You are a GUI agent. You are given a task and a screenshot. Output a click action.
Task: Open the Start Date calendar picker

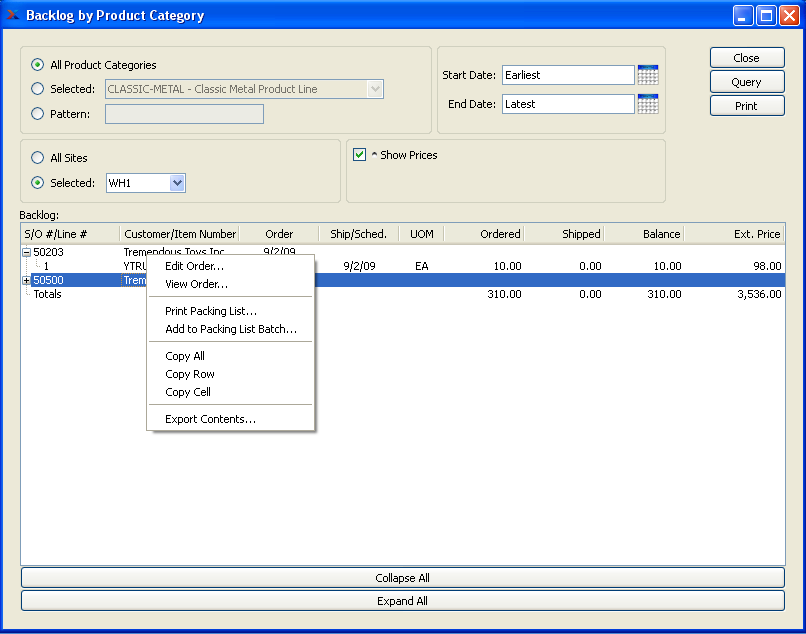[x=647, y=75]
